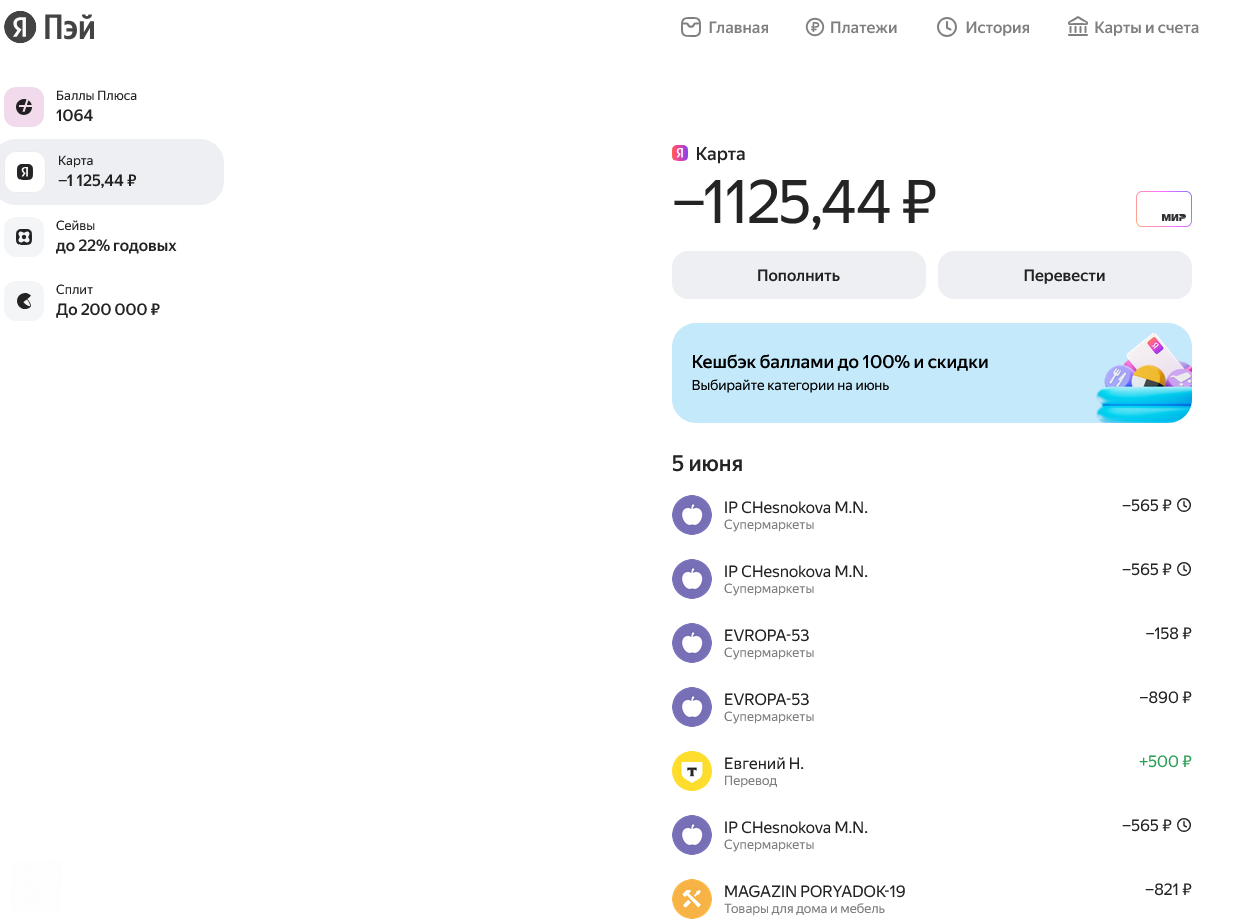Go to the Главная tab

(725, 27)
